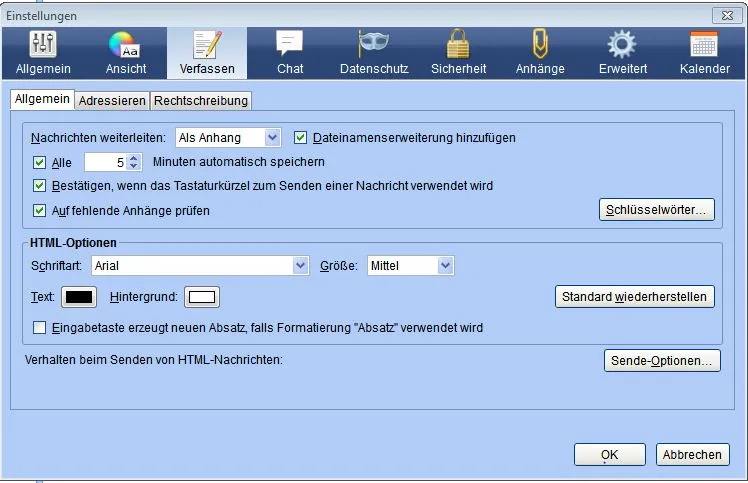The width and height of the screenshot is (748, 483).
Task: Select the Anhänge paperclip category
Action: (540, 53)
